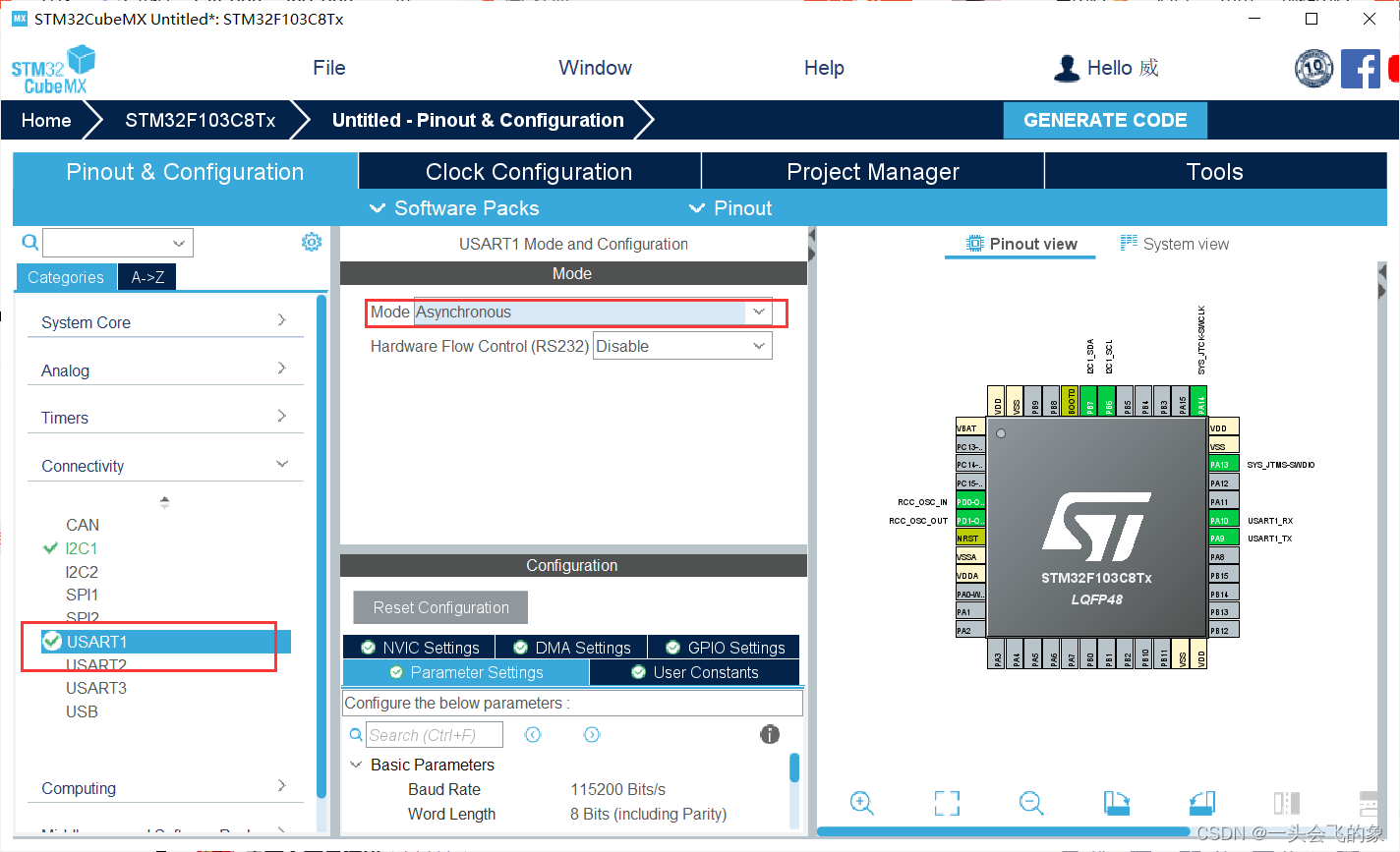
Task: Click best fit icon under pinout view
Action: tap(946, 803)
